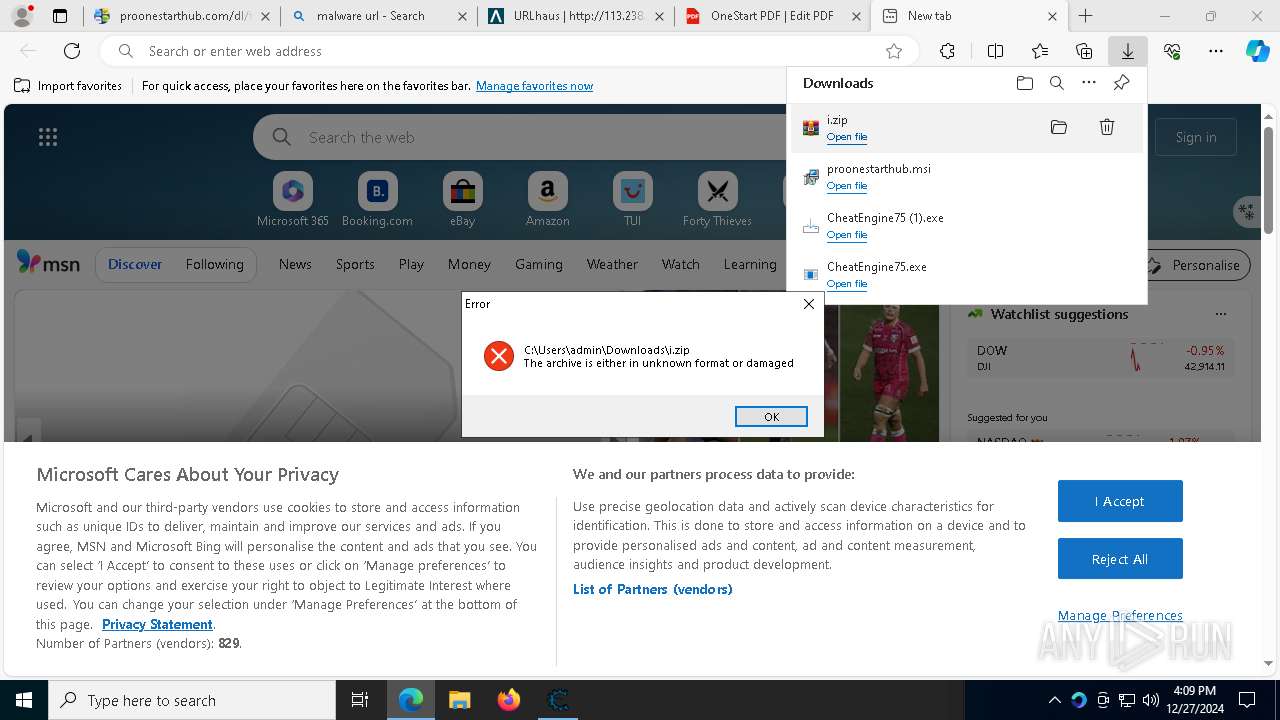The height and width of the screenshot is (720, 1280).
Task: Open the List of Partners (vendors) link
Action: coord(653,589)
